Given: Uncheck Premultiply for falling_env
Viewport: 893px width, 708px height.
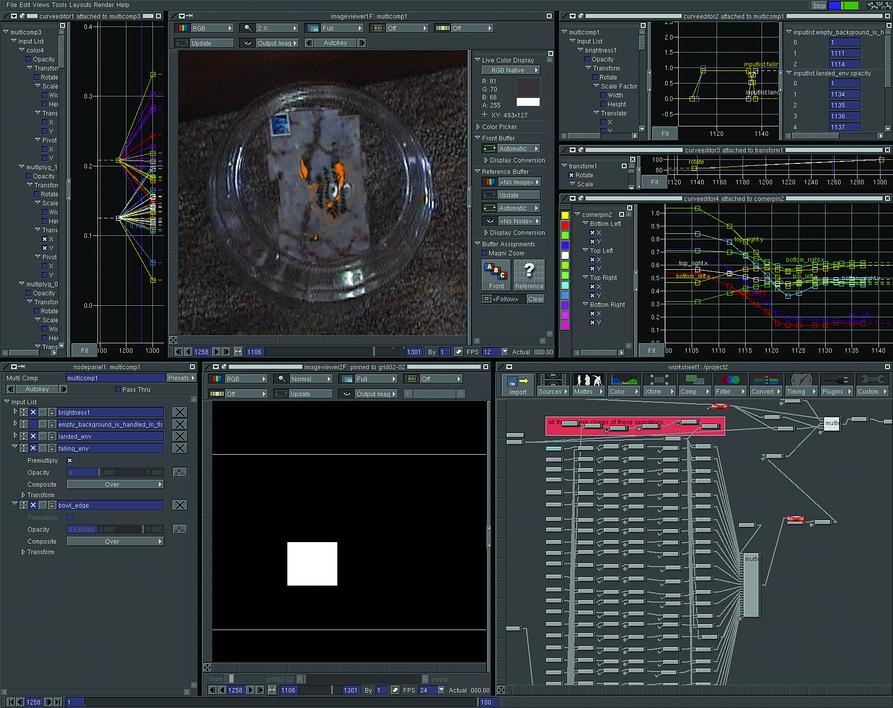Looking at the screenshot, I should [69, 460].
